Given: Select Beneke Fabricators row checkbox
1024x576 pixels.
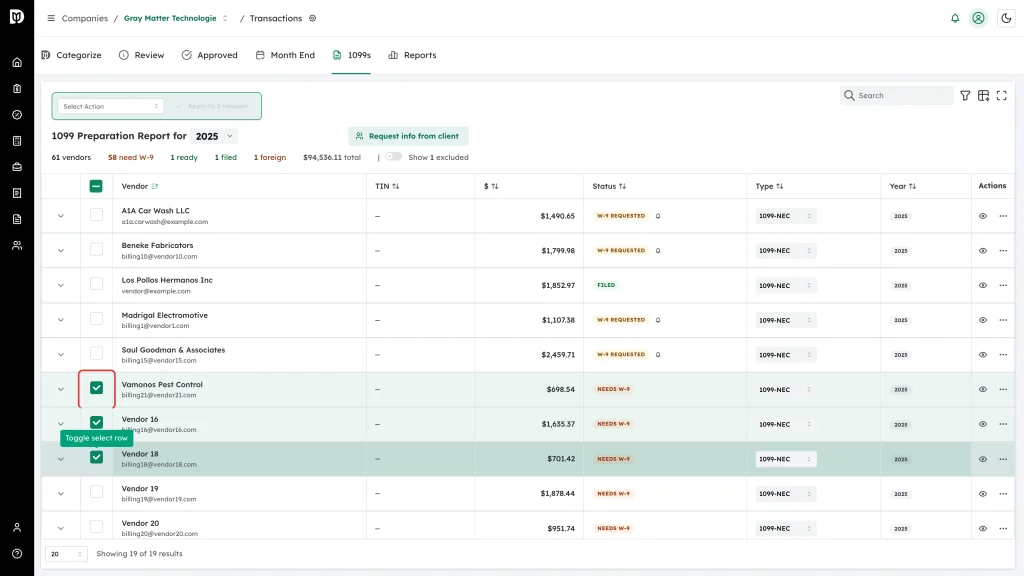Looking at the screenshot, I should (96, 249).
